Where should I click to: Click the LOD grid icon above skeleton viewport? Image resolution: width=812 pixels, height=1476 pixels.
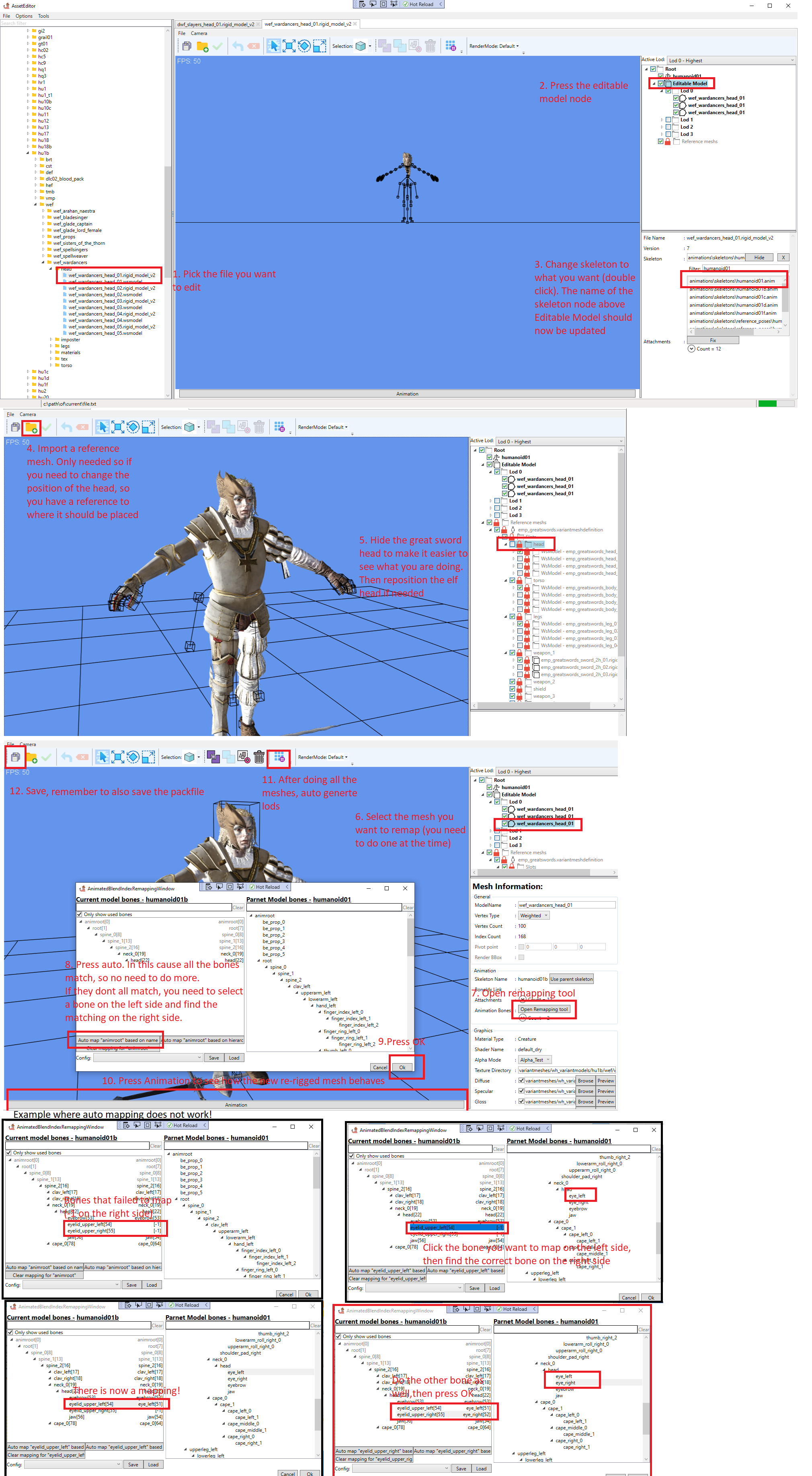pyautogui.click(x=451, y=46)
